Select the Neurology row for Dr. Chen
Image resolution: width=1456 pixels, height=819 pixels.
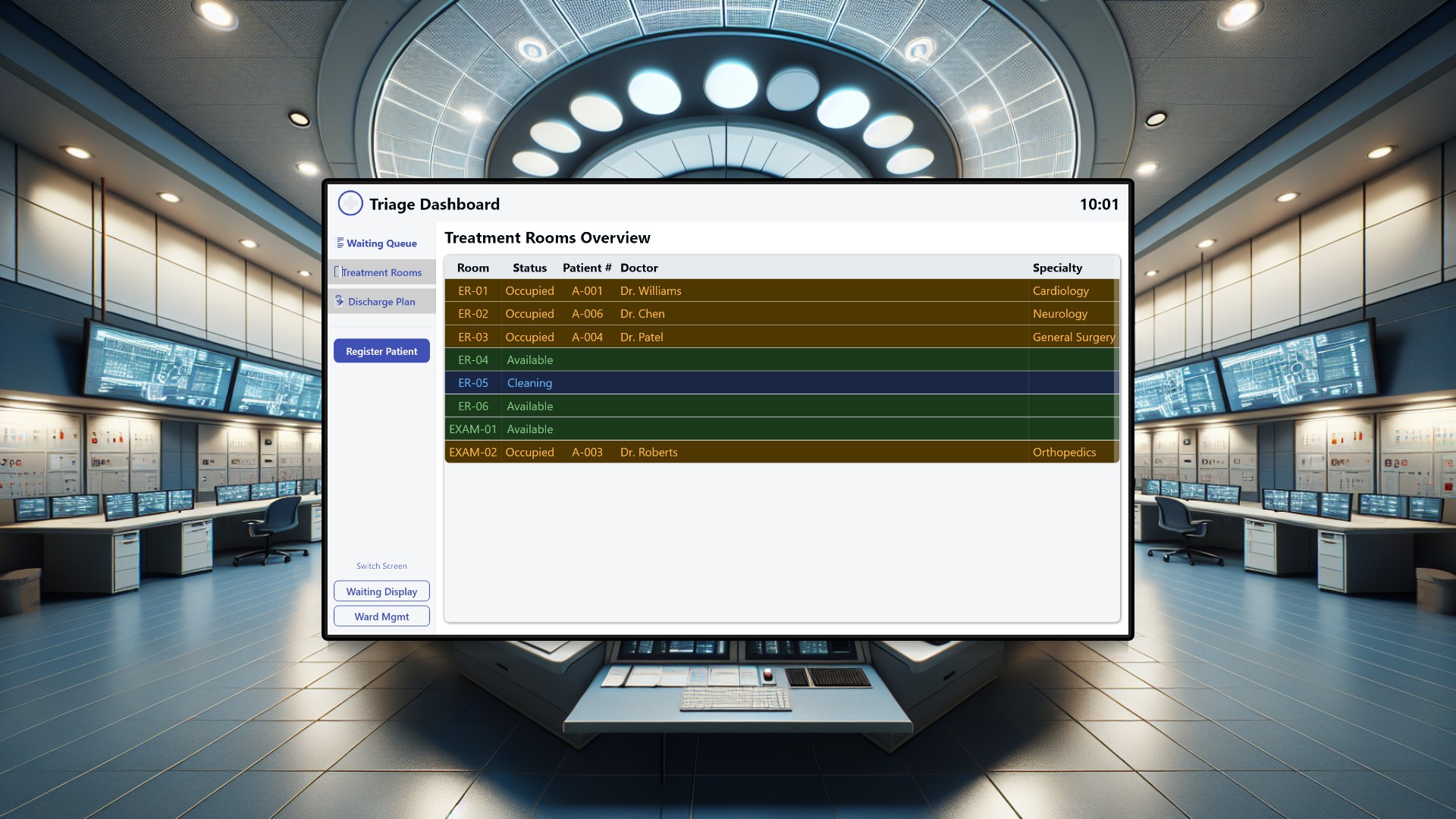[x=781, y=314]
